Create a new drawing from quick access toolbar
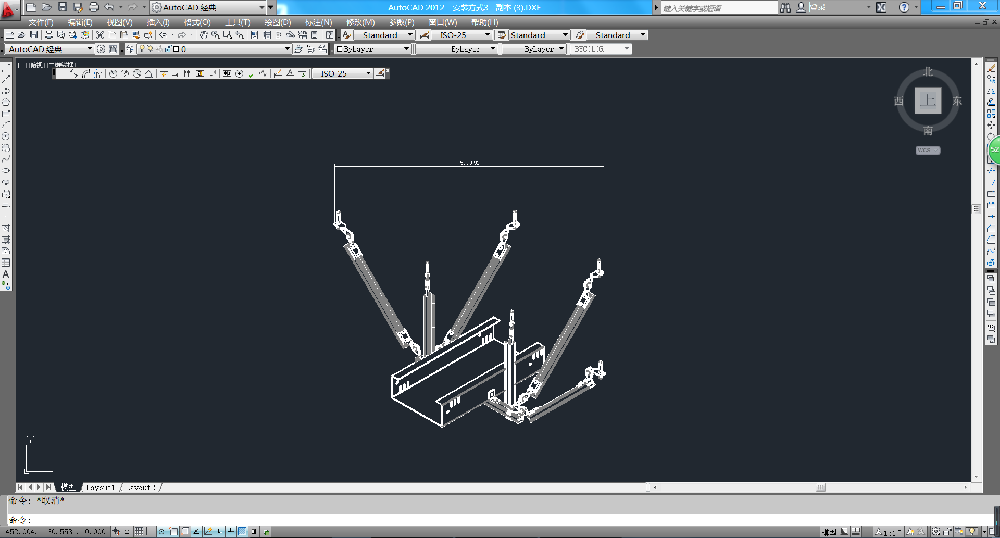This screenshot has height=538, width=1000. click(32, 7)
